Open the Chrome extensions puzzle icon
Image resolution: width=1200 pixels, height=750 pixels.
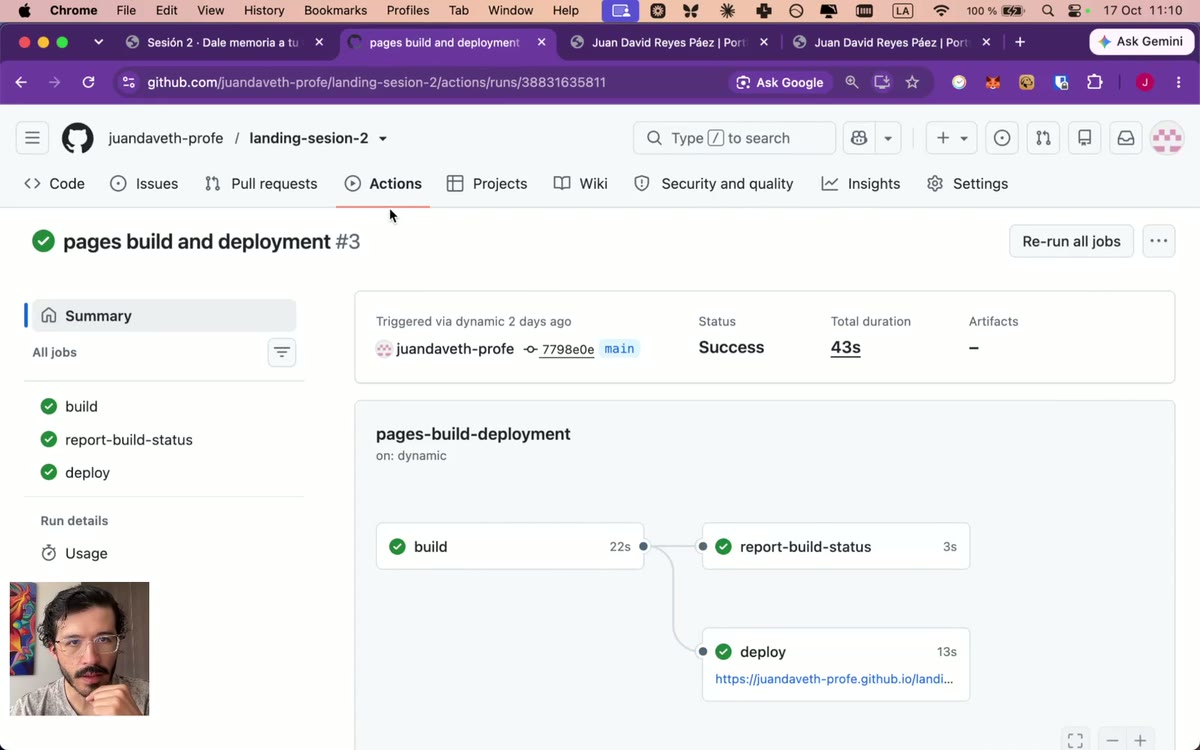coord(1095,82)
